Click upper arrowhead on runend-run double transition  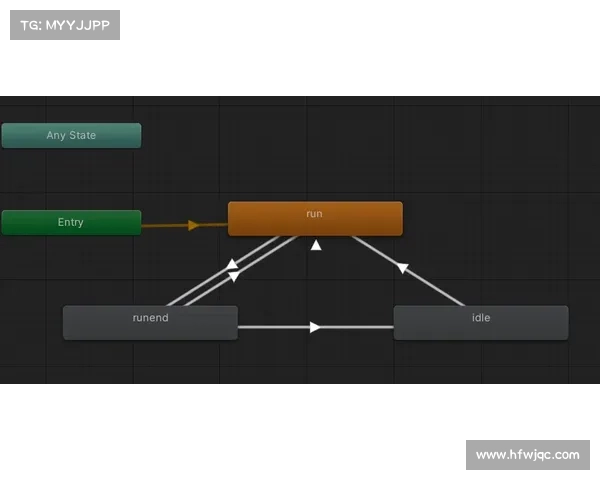[x=231, y=265]
